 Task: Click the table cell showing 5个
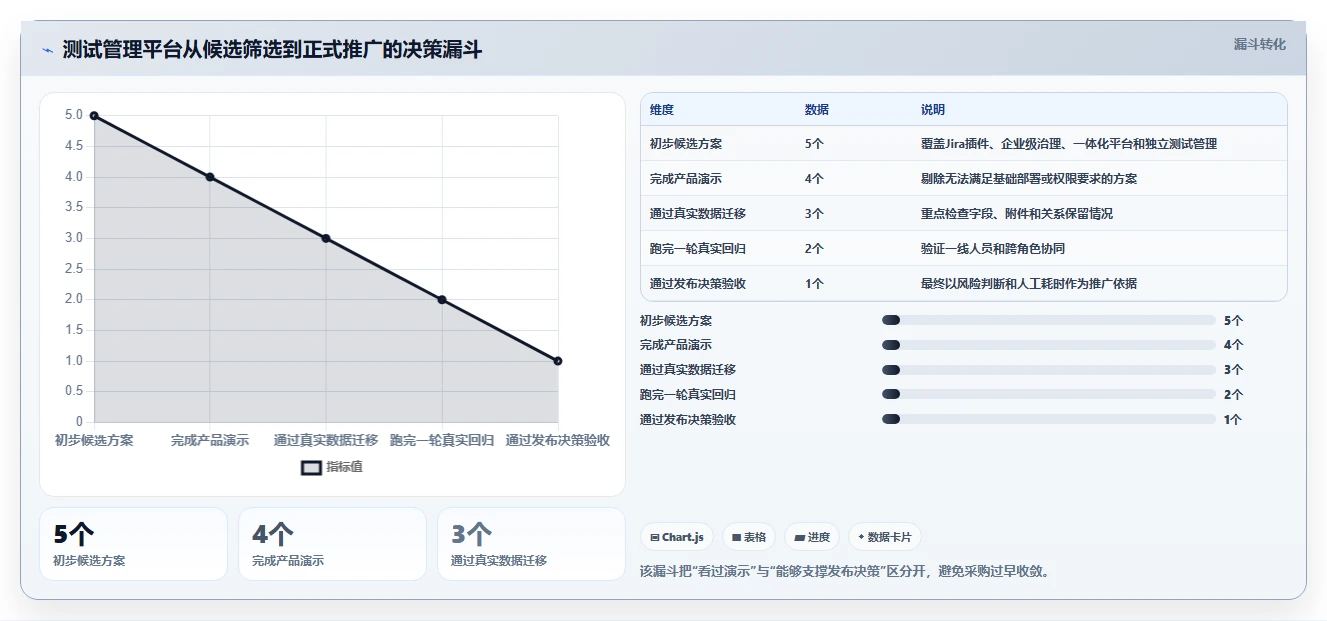pos(814,144)
